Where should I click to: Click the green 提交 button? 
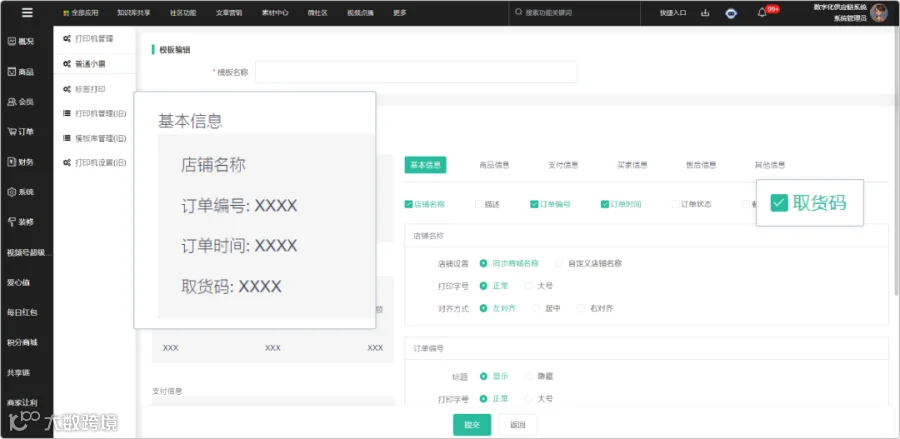(472, 425)
